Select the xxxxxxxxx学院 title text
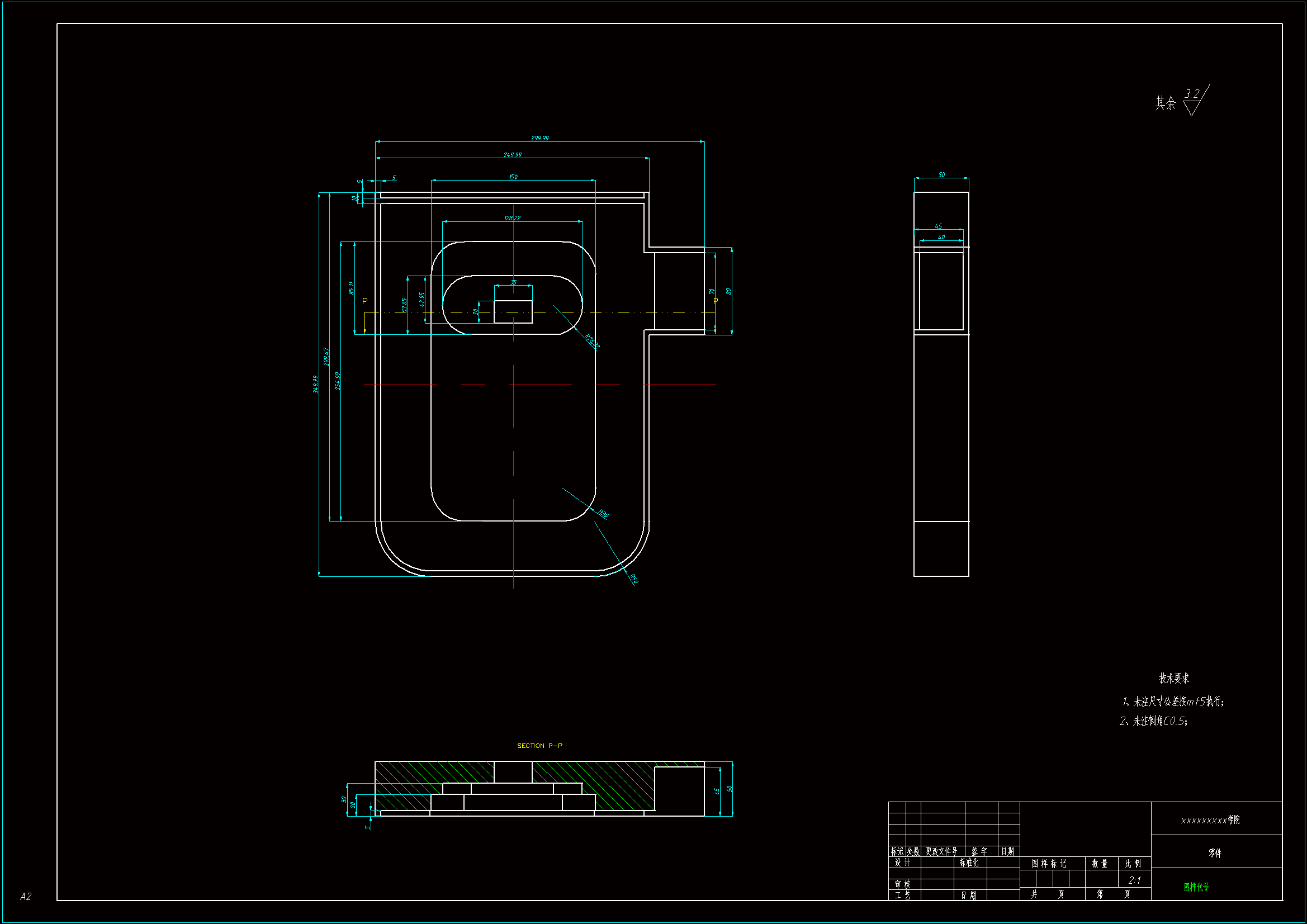 pos(1210,821)
